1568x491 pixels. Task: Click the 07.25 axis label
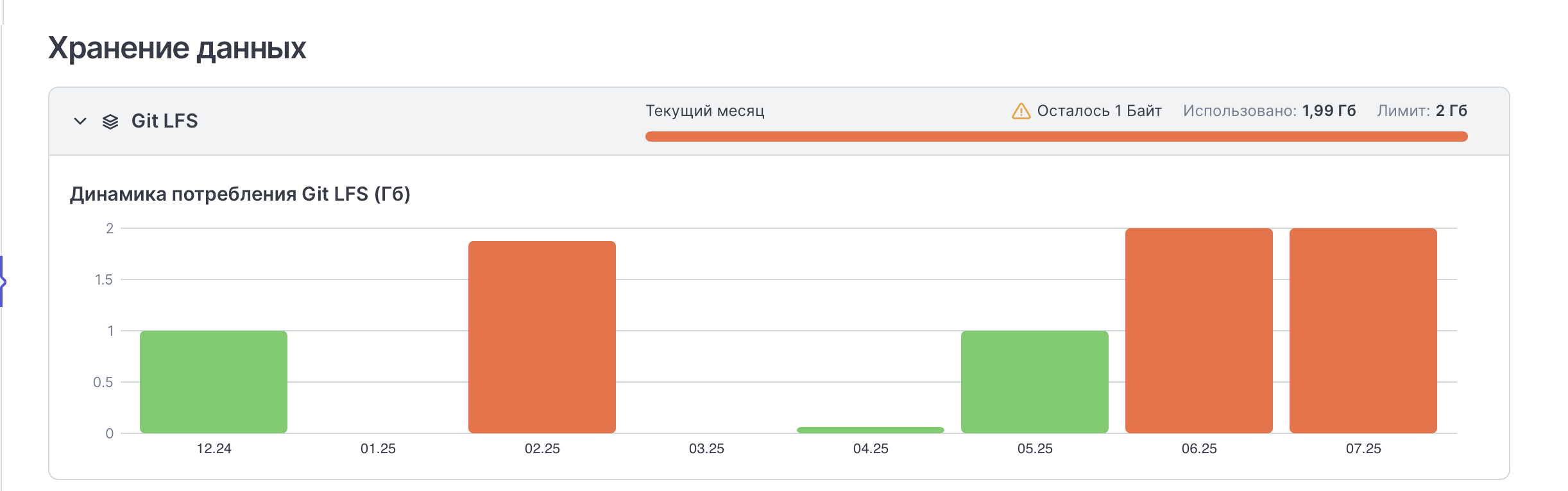click(1363, 449)
